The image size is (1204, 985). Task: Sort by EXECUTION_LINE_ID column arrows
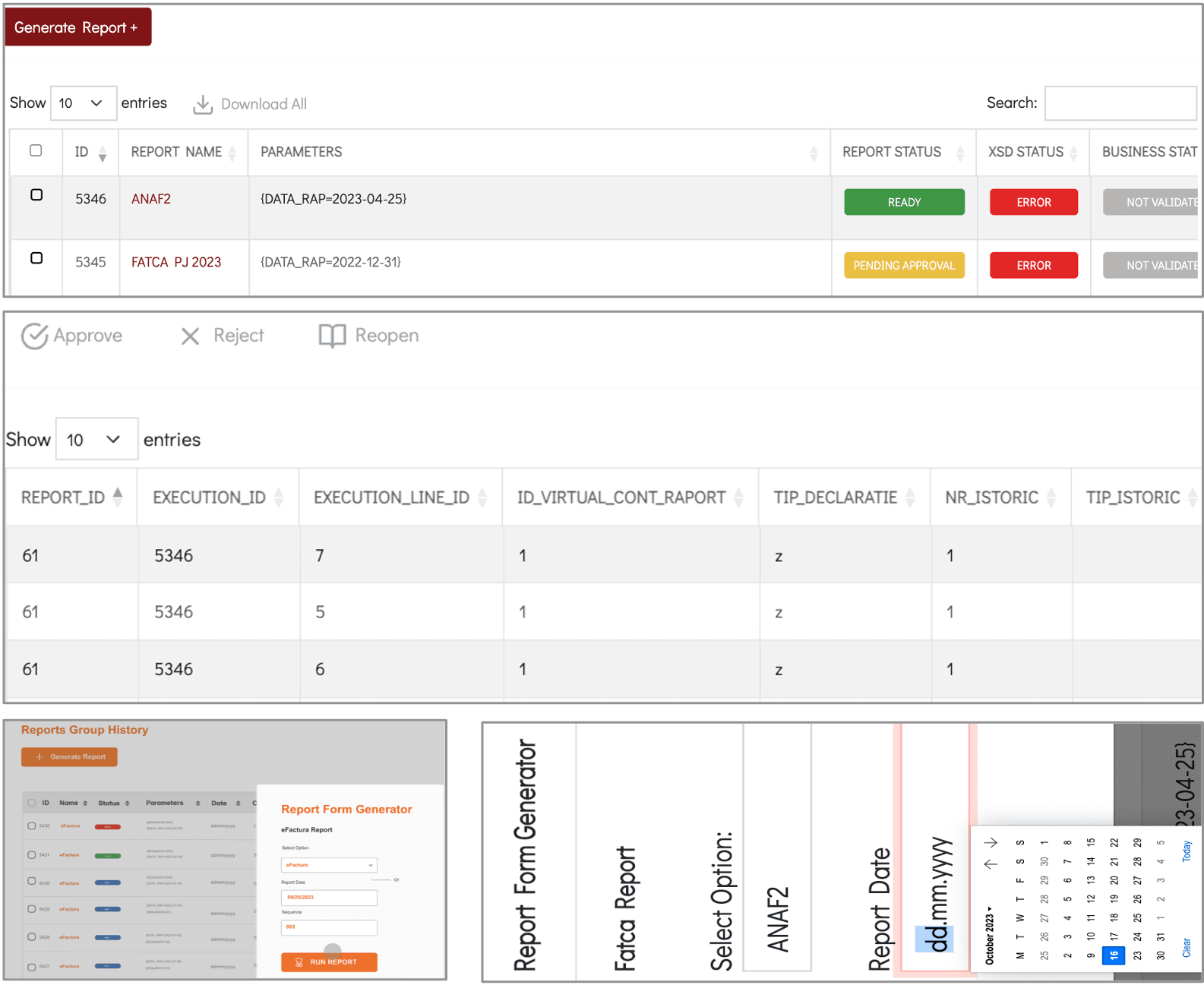point(482,497)
